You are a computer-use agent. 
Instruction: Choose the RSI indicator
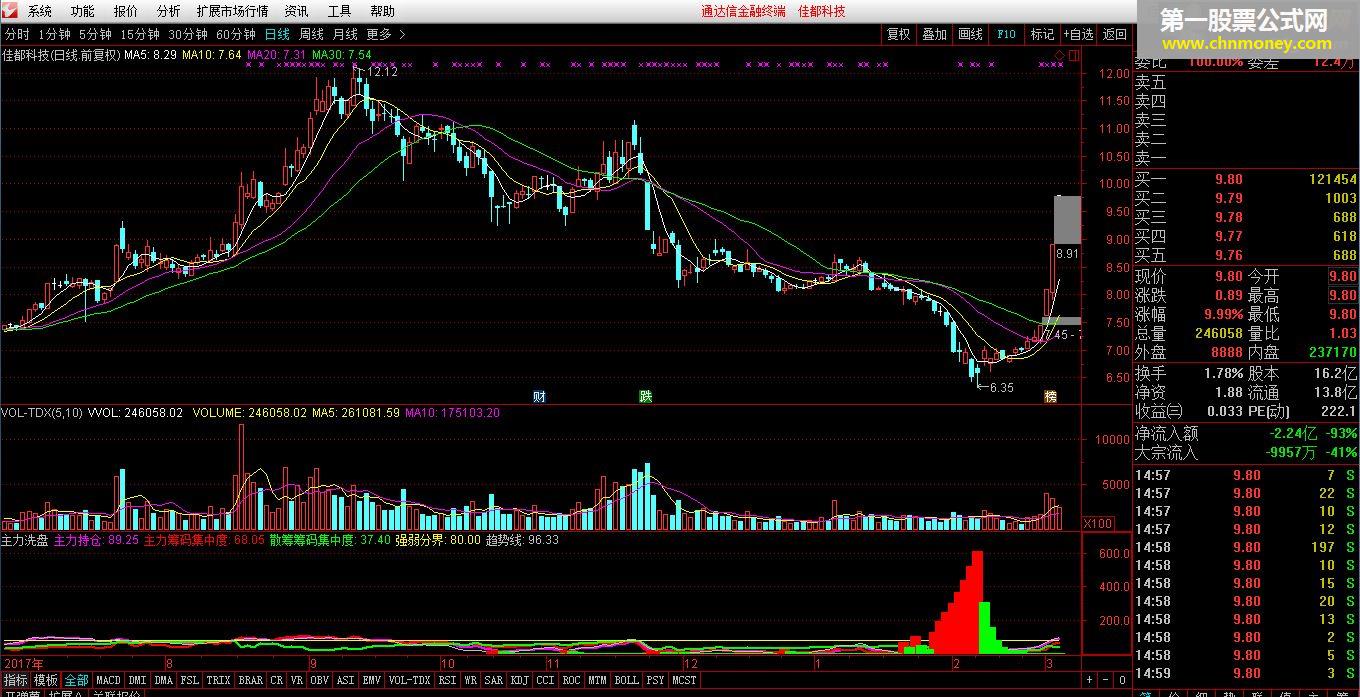tap(448, 681)
